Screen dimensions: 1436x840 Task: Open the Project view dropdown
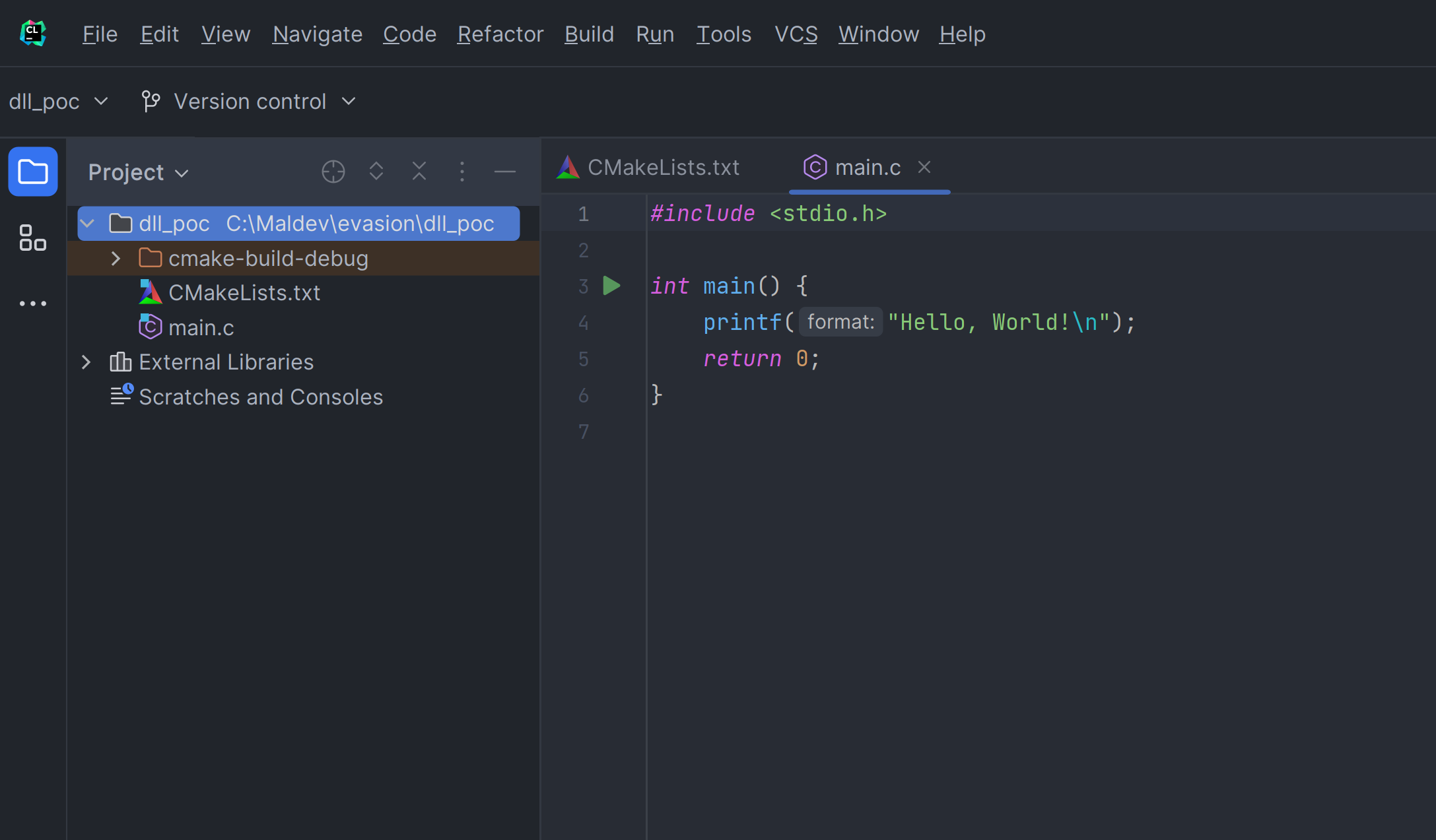point(139,172)
